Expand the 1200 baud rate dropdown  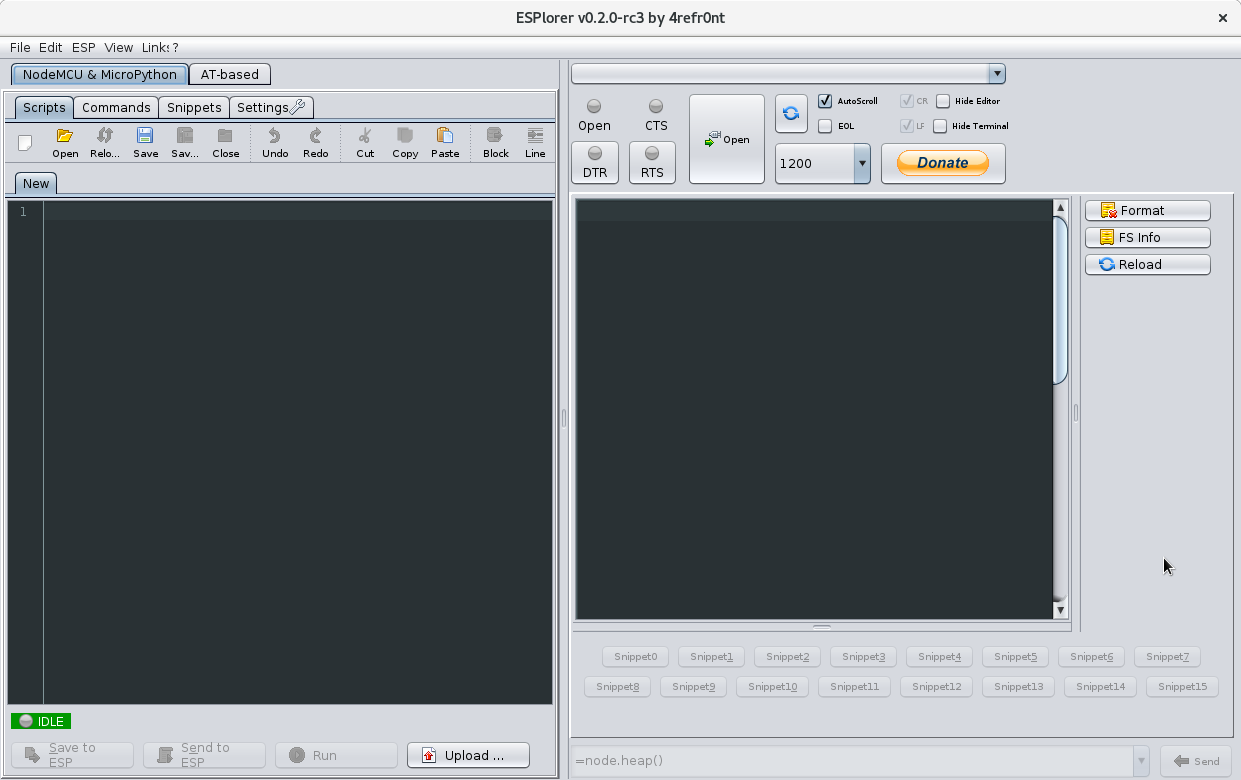click(x=861, y=163)
